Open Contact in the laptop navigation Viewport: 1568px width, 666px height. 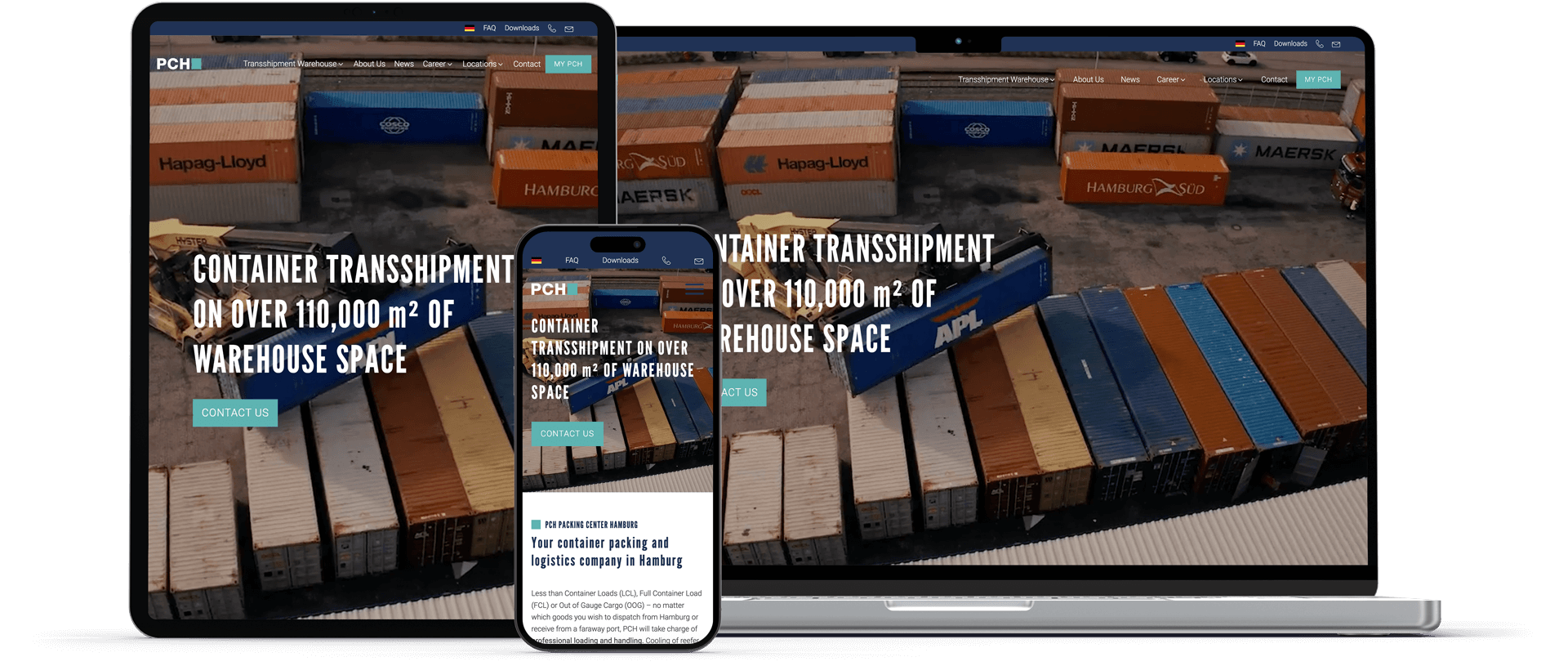(x=1274, y=80)
